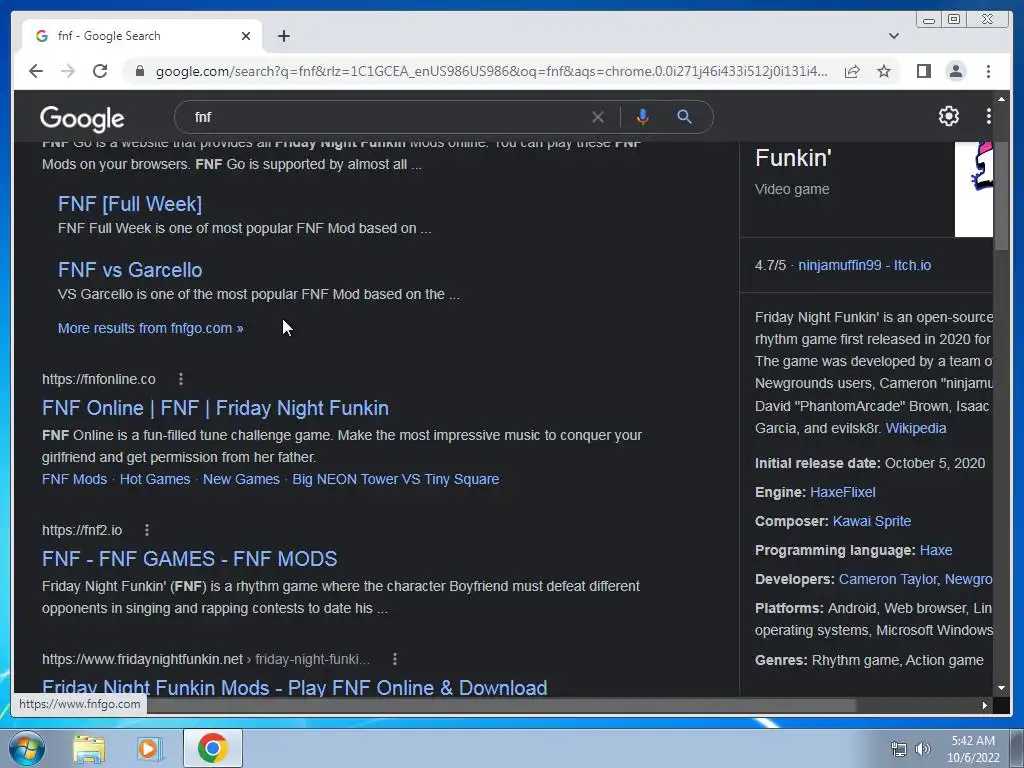Click the Chrome taskbar button
The image size is (1024, 768).
[212, 748]
